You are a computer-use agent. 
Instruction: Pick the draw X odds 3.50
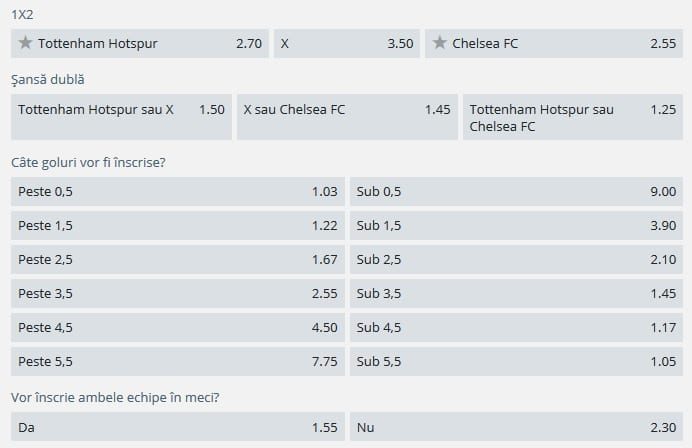tap(346, 44)
